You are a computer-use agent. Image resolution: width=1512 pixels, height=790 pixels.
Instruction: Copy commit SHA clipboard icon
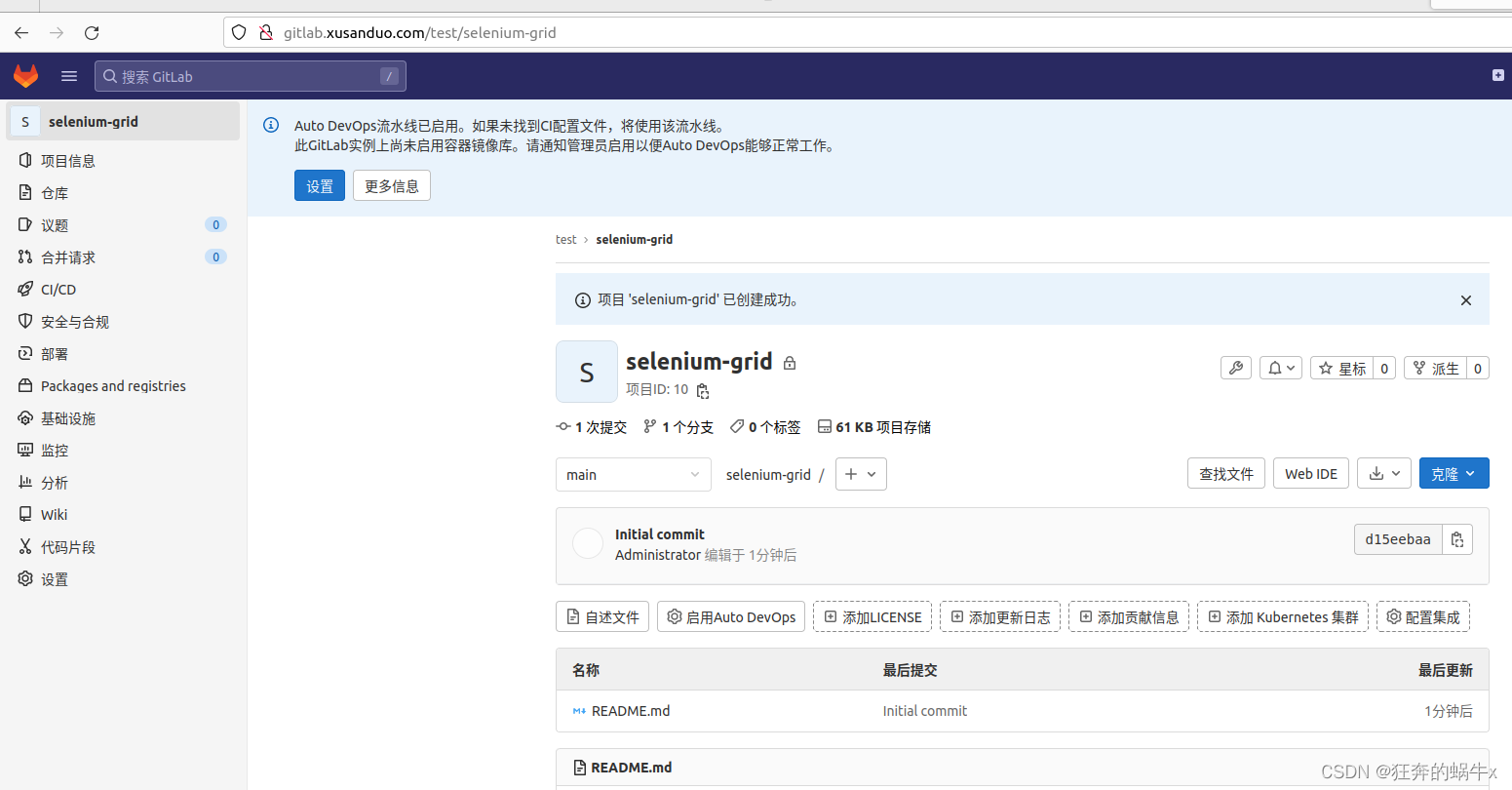(x=1457, y=539)
